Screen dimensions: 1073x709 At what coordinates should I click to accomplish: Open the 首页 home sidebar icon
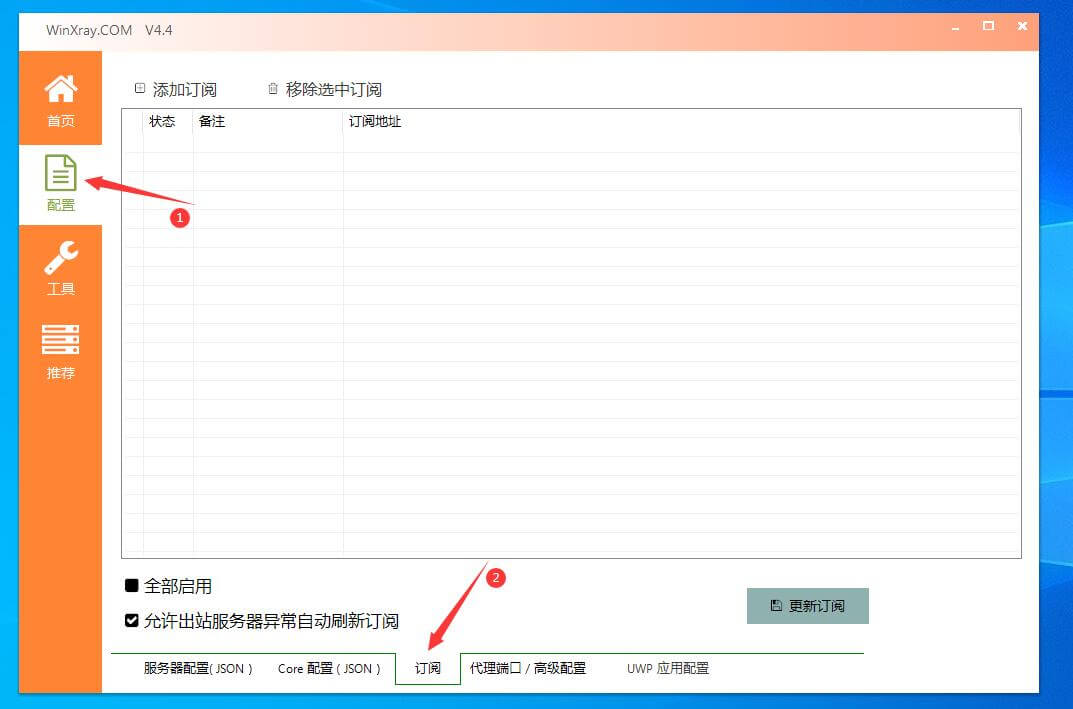(x=60, y=99)
